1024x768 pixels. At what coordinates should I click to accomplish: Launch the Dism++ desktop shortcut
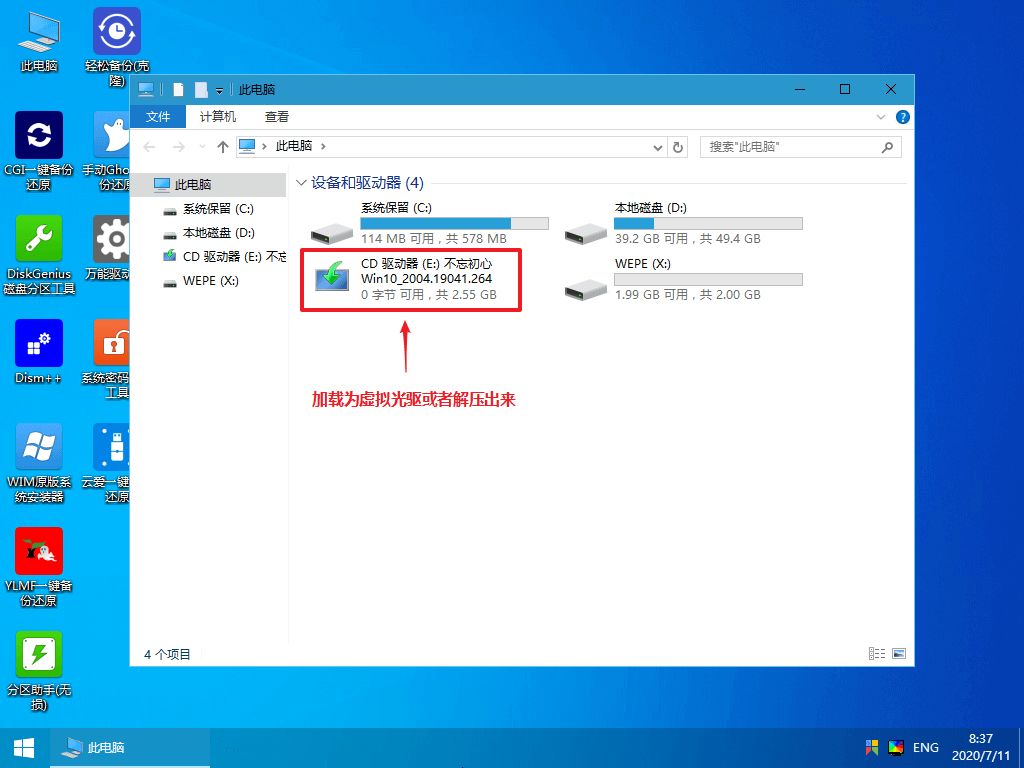(39, 344)
